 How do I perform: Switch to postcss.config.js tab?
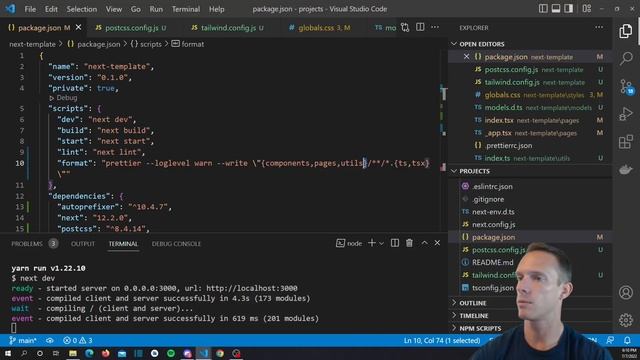[x=131, y=27]
